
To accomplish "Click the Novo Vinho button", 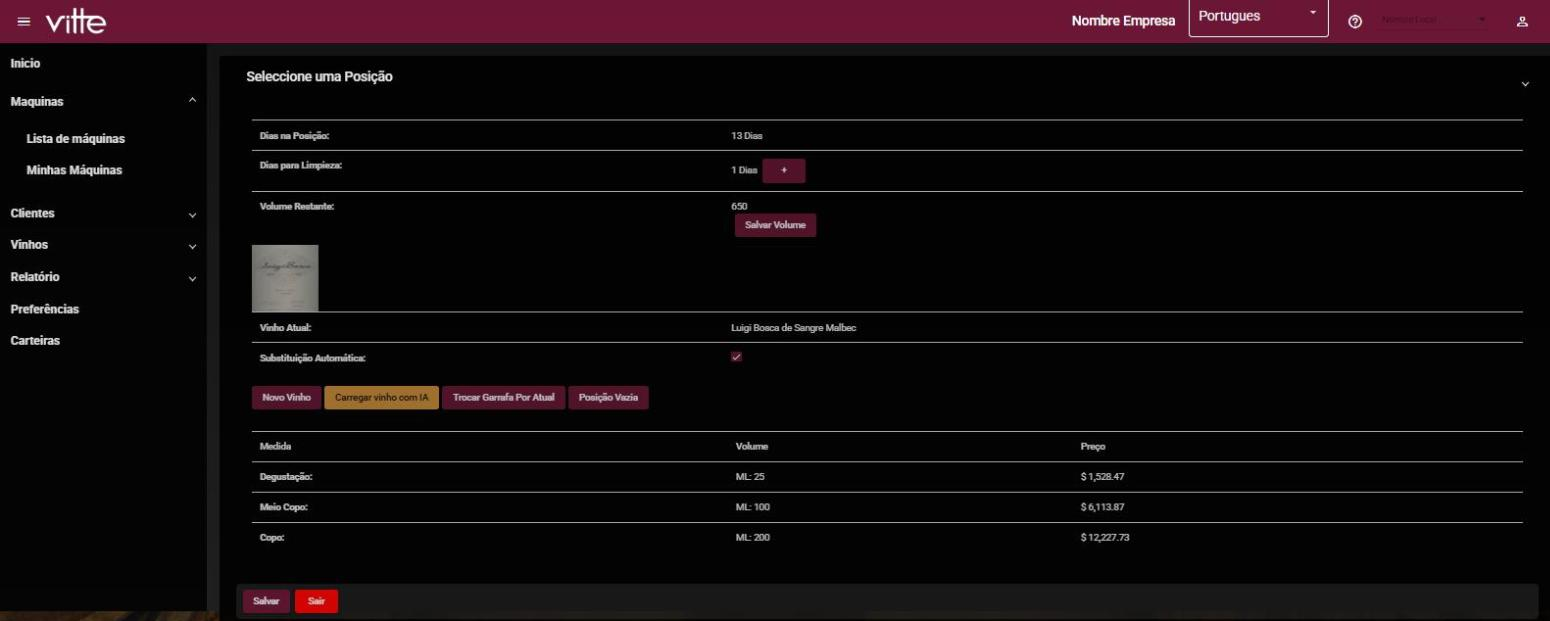I will [x=286, y=398].
